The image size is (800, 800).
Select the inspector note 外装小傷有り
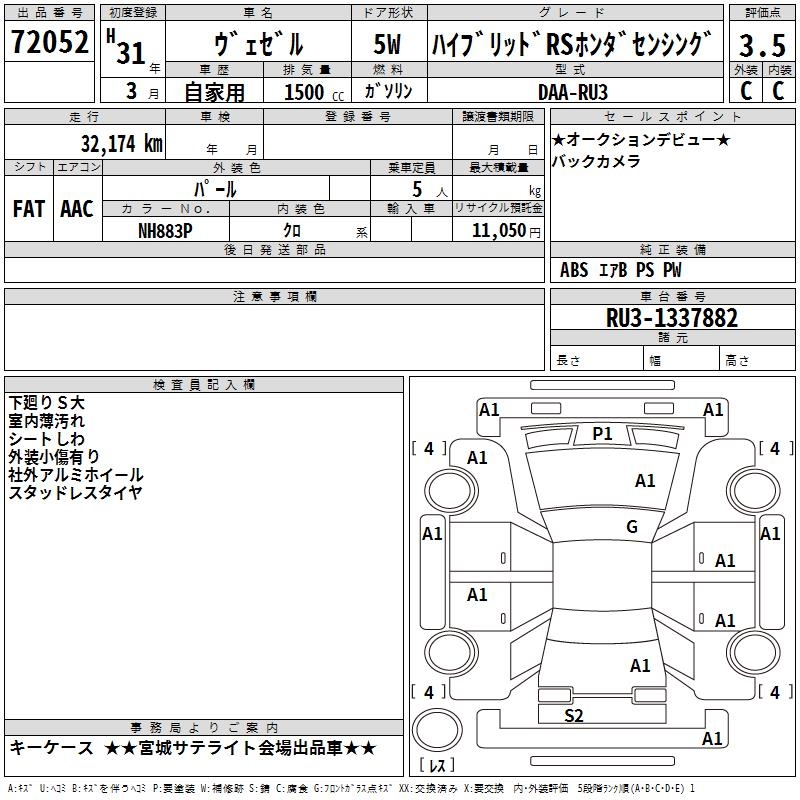54,457
